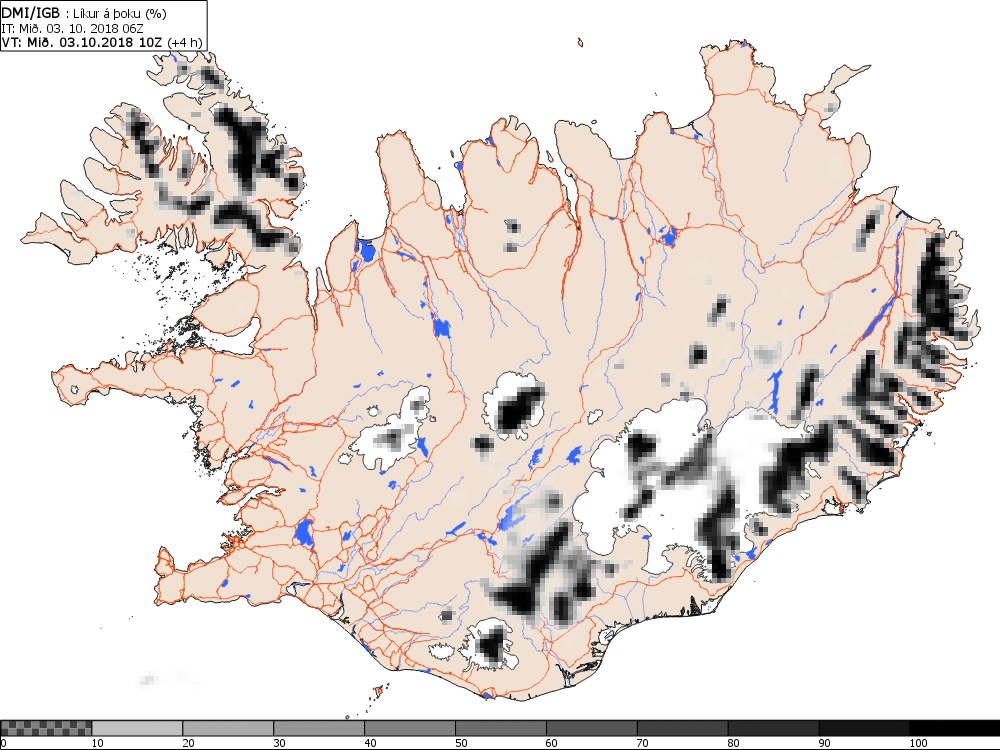The width and height of the screenshot is (1000, 750).
Task: Click the legend value '50'
Action: pyautogui.click(x=461, y=743)
